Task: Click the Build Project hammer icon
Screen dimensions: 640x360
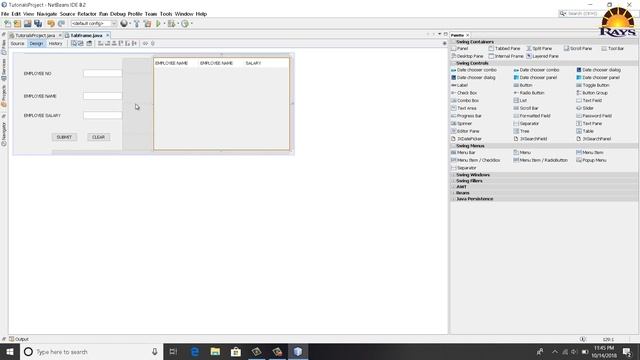Action: tap(137, 24)
